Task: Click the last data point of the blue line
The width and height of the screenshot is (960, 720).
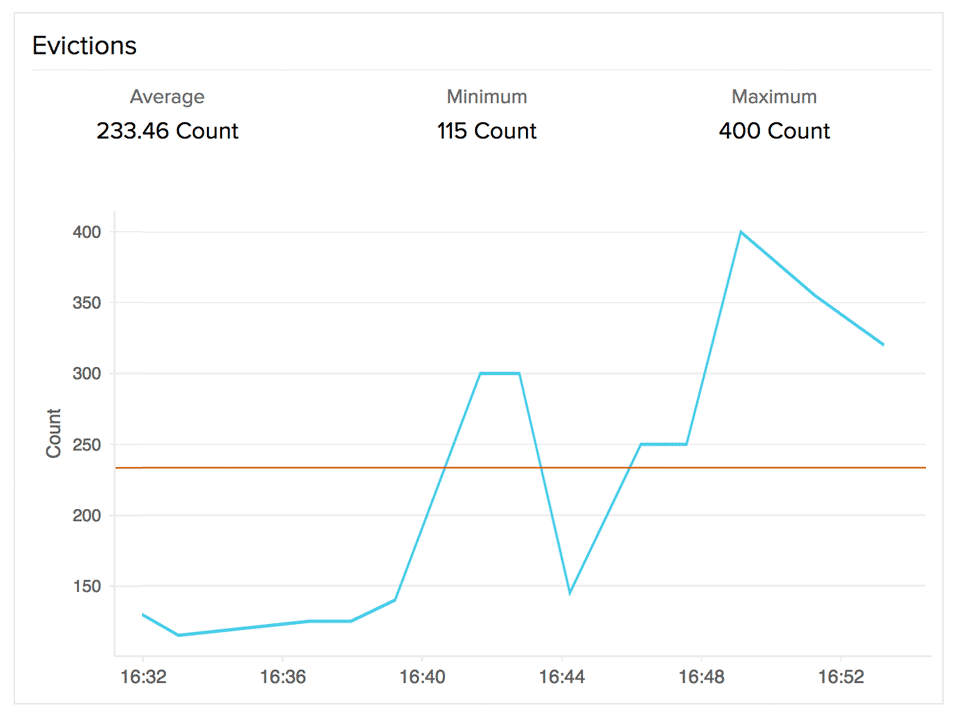Action: pyautogui.click(x=883, y=344)
